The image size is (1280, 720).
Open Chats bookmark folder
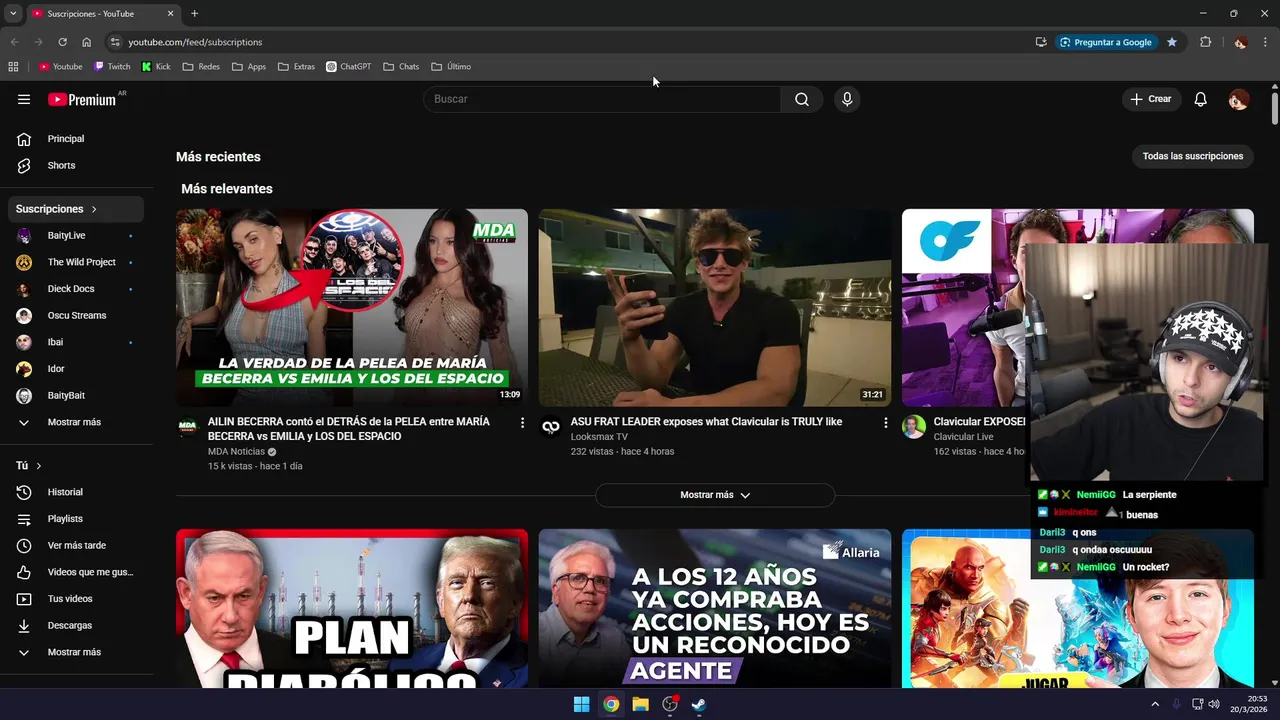401,67
